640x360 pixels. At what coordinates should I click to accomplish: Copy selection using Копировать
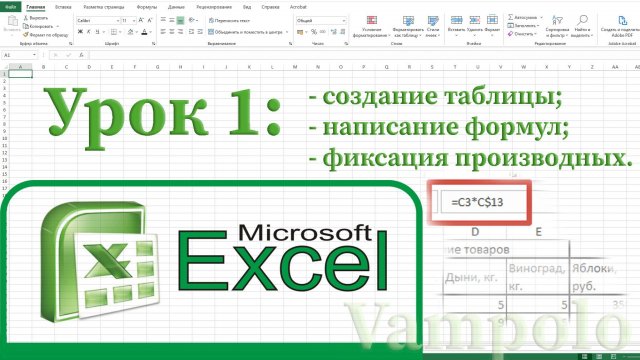click(38, 26)
